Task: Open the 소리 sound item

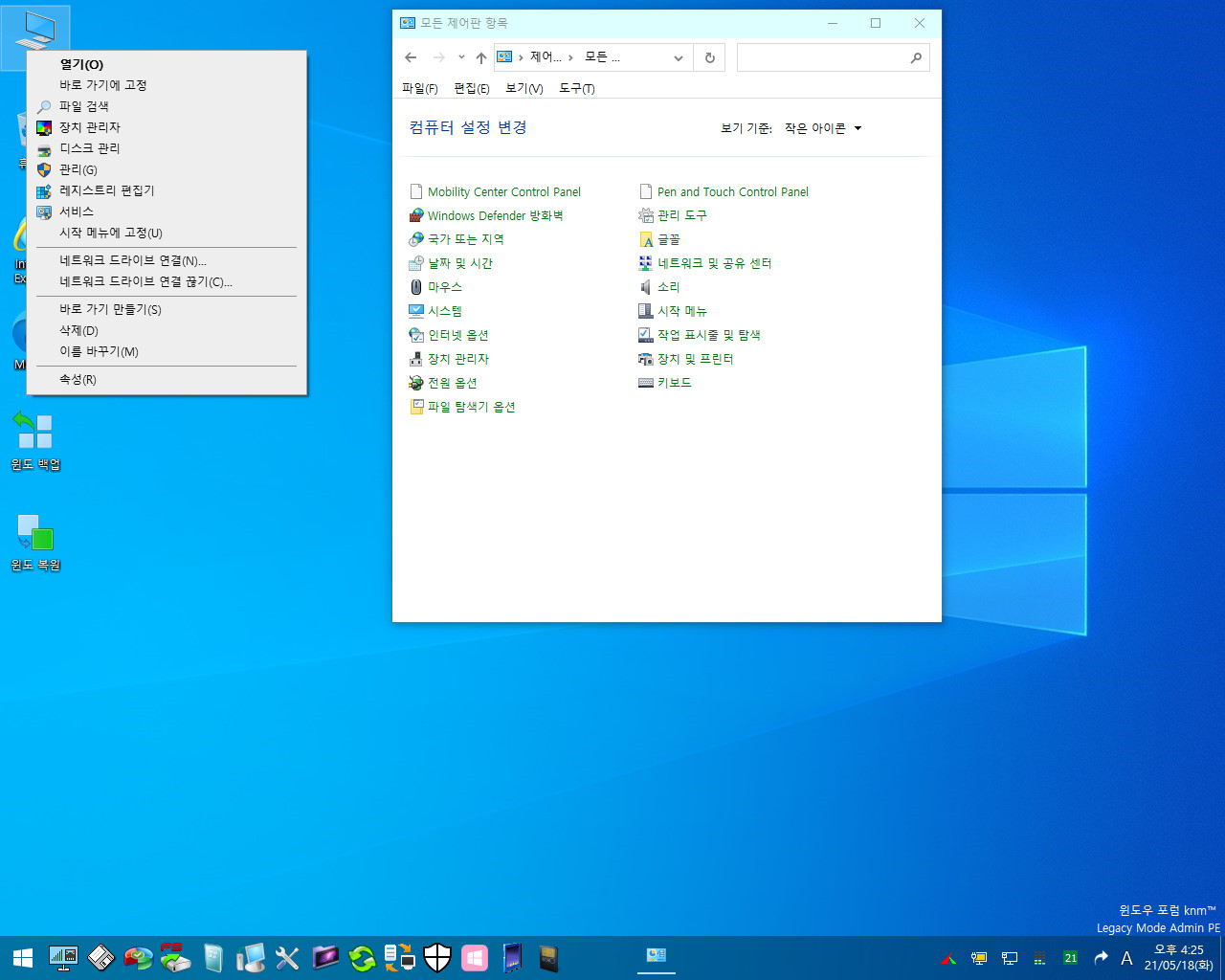Action: (659, 287)
